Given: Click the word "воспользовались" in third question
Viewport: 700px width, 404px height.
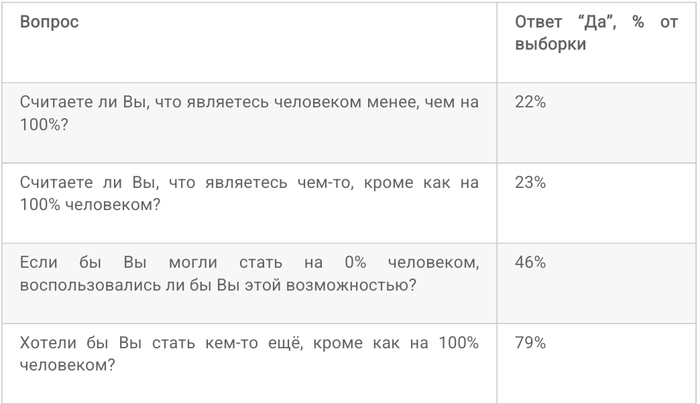Looking at the screenshot, I should tap(78, 285).
